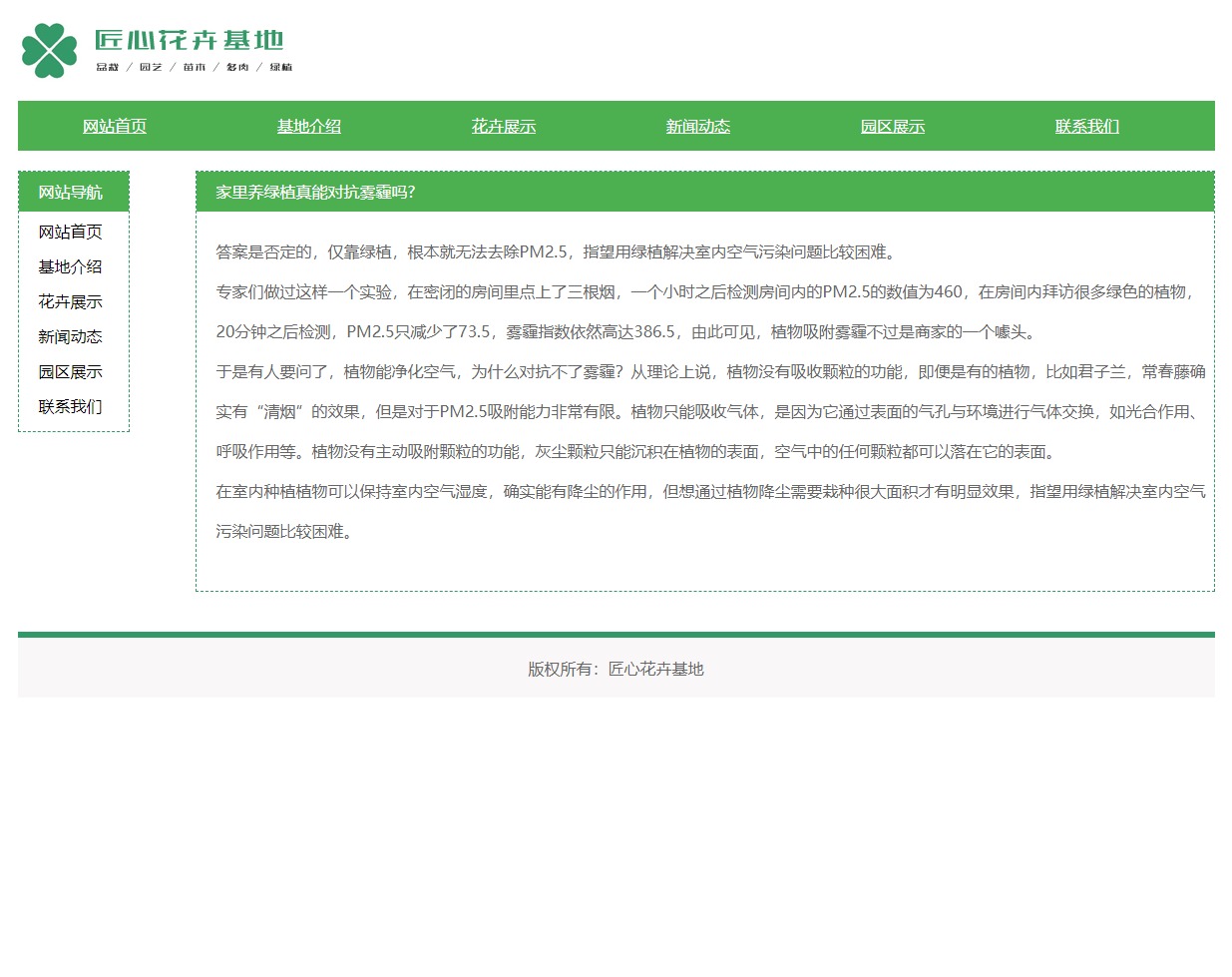Image resolution: width=1232 pixels, height=977 pixels.
Task: Open 网站首页 in the top green navigation bar
Action: pyautogui.click(x=115, y=127)
